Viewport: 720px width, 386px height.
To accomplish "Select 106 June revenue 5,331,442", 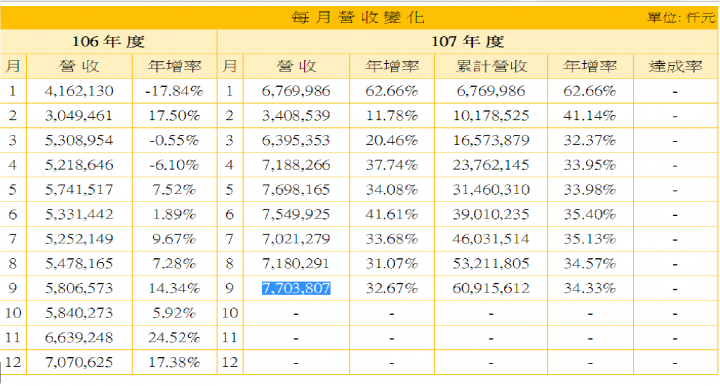I will (x=79, y=214).
